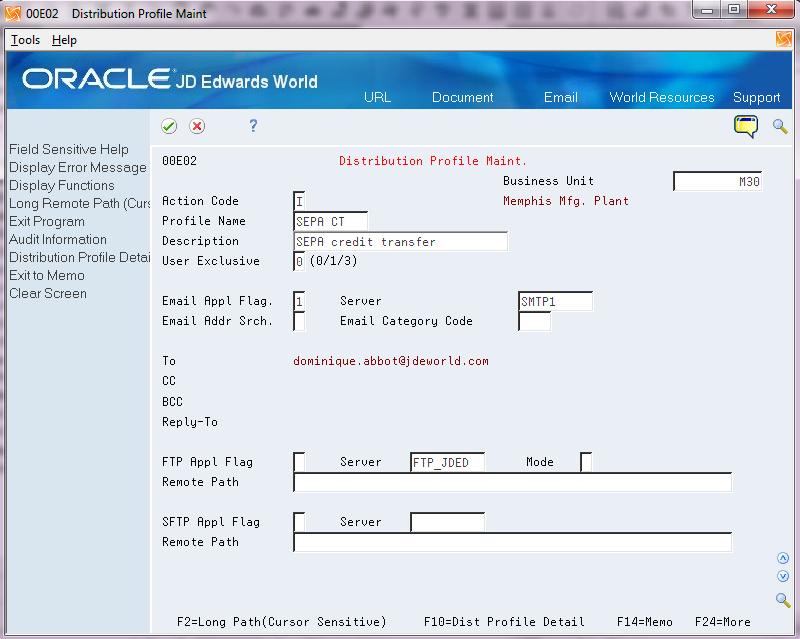Click F2=Long Path function key text
Screen dimensions: 800x639
click(282, 622)
